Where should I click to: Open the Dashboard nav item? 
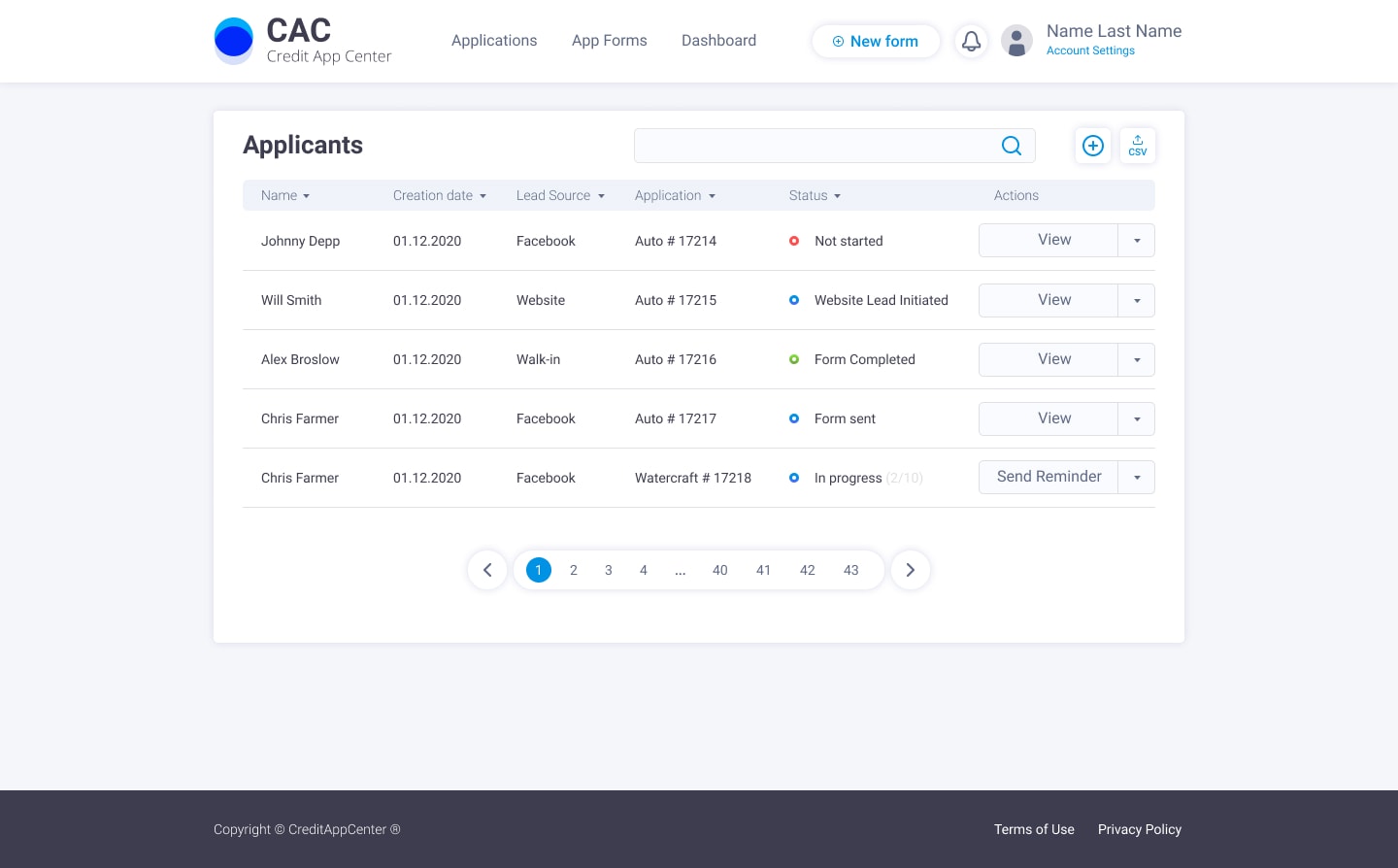click(x=719, y=41)
